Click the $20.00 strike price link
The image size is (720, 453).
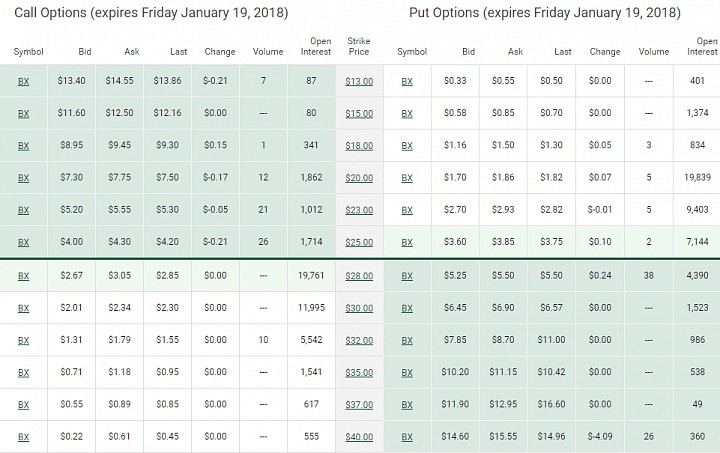point(359,178)
